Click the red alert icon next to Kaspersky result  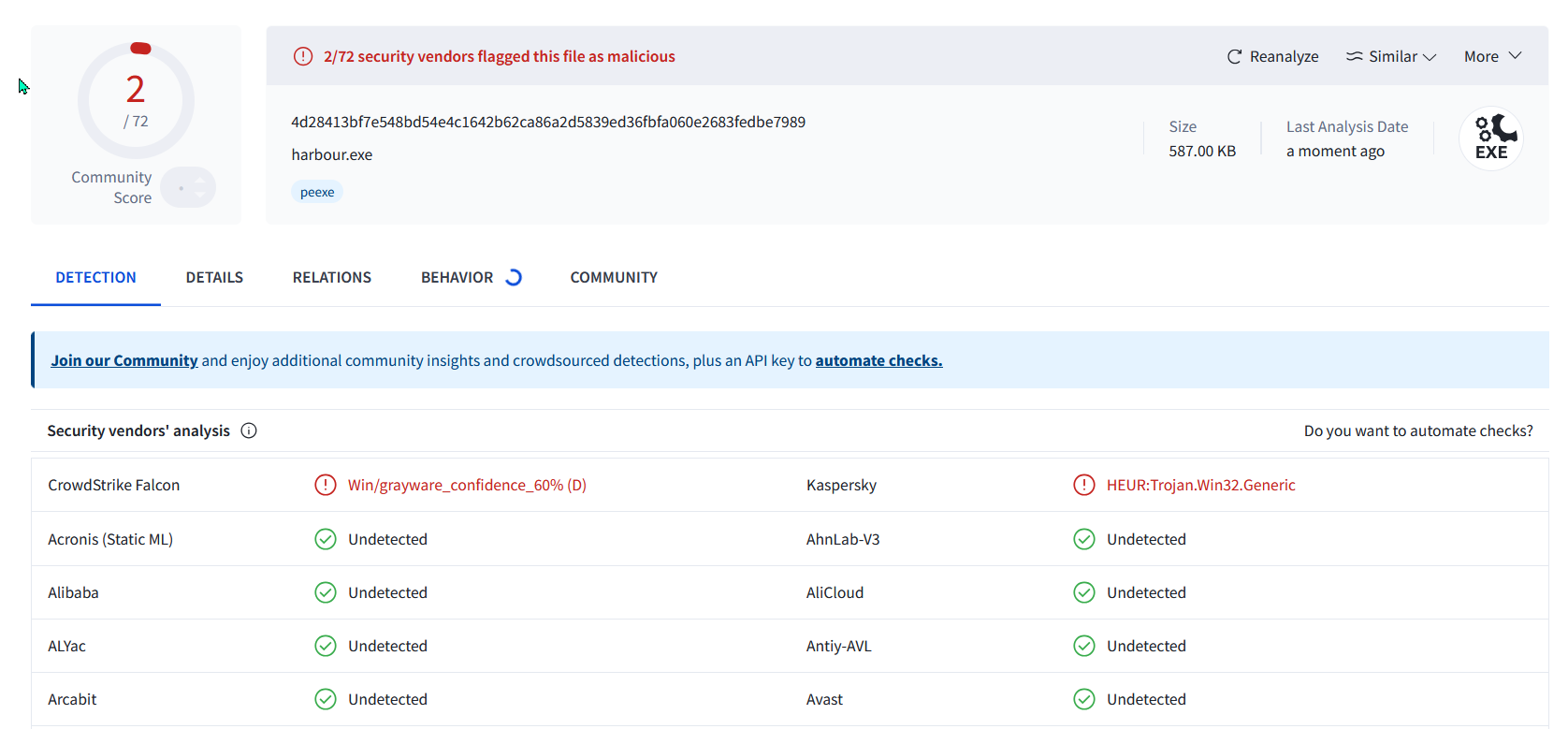(1083, 485)
